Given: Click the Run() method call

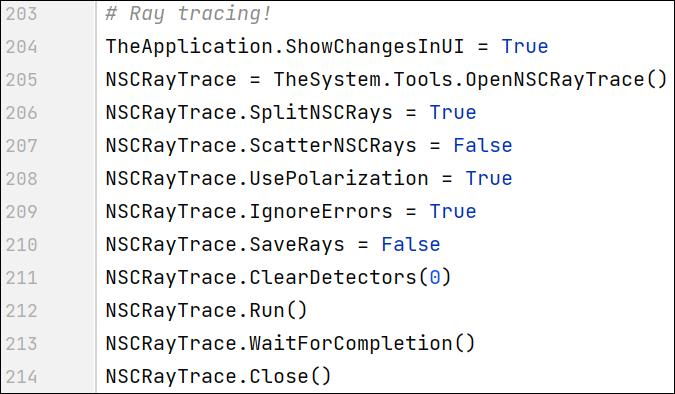Looking at the screenshot, I should point(278,310).
